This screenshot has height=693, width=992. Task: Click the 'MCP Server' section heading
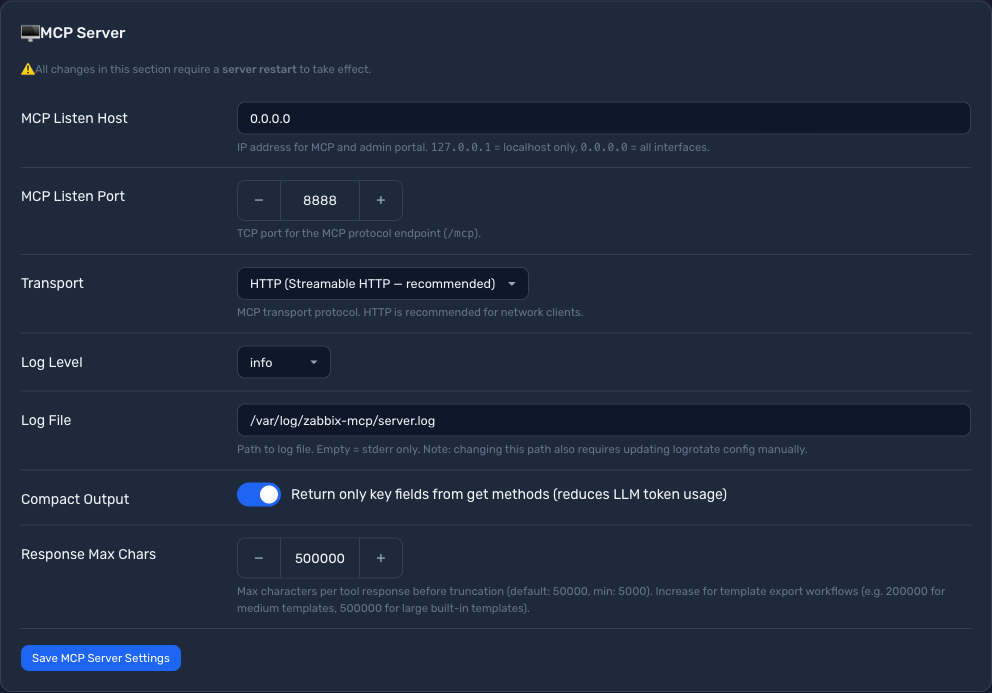tap(82, 33)
